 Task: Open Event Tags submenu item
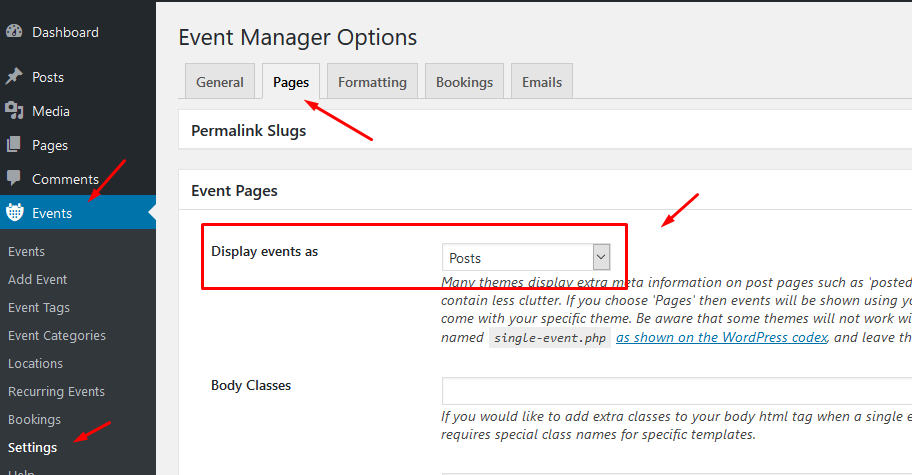(x=39, y=308)
